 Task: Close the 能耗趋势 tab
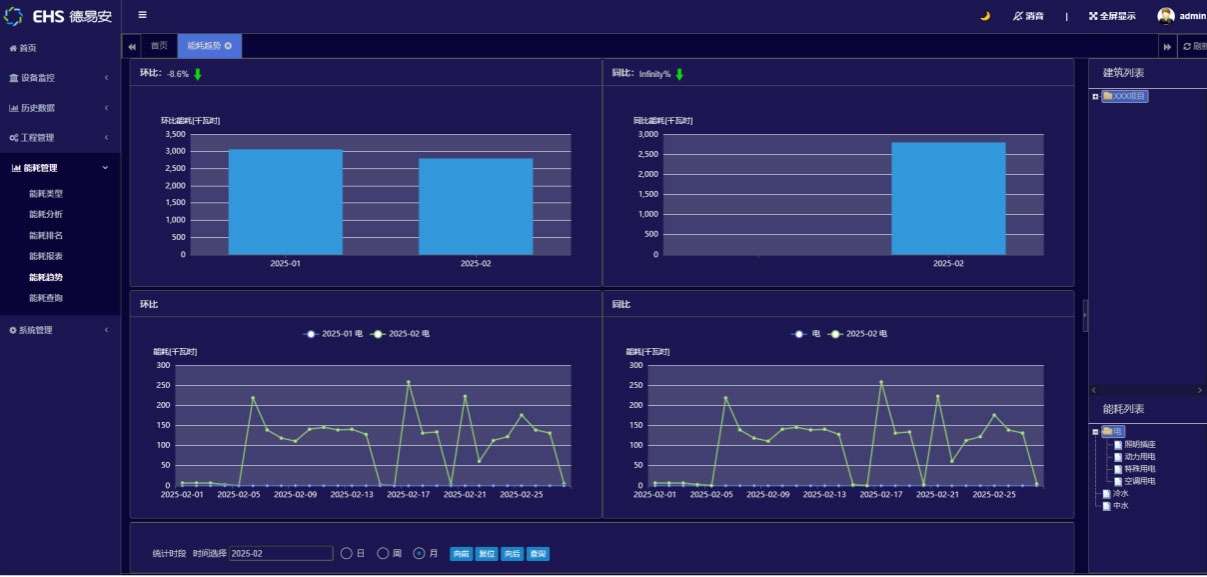(229, 46)
